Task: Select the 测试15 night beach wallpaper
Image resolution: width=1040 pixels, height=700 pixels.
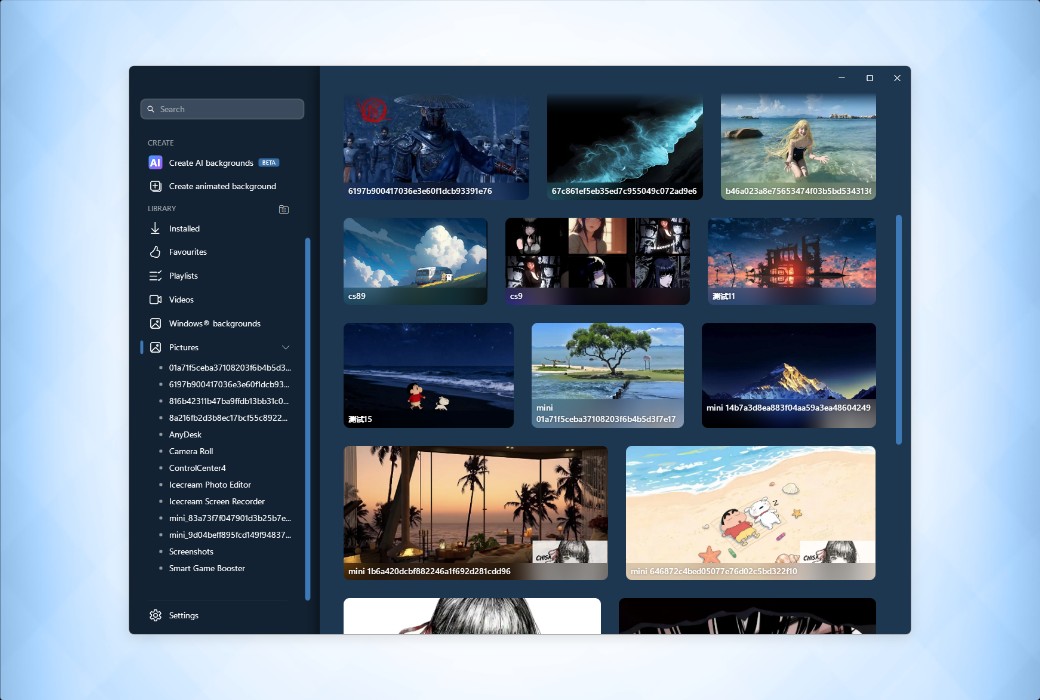Action: [x=428, y=376]
